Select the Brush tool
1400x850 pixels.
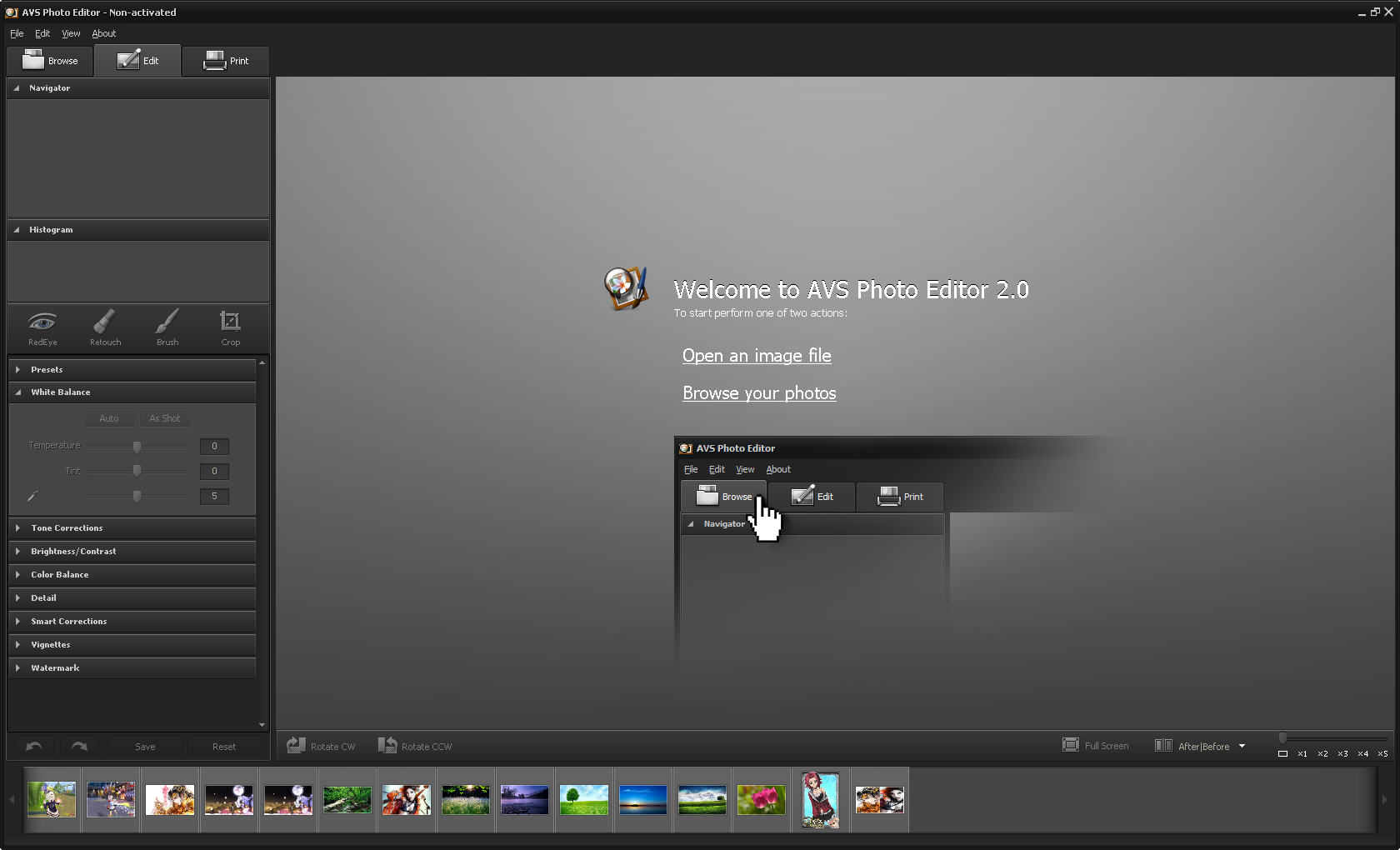pyautogui.click(x=167, y=328)
